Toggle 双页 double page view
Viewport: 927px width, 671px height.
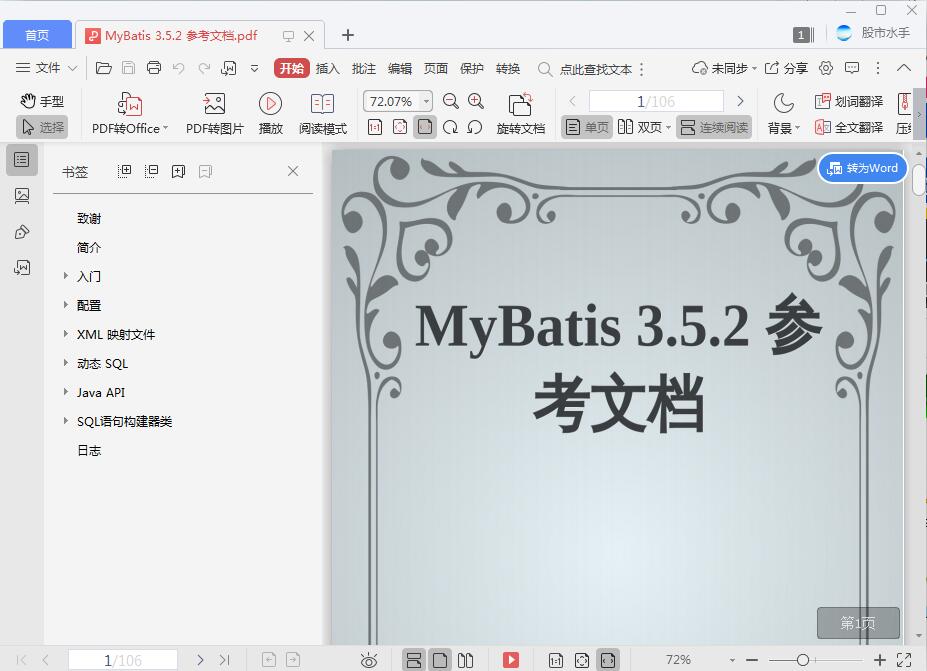pyautogui.click(x=644, y=127)
